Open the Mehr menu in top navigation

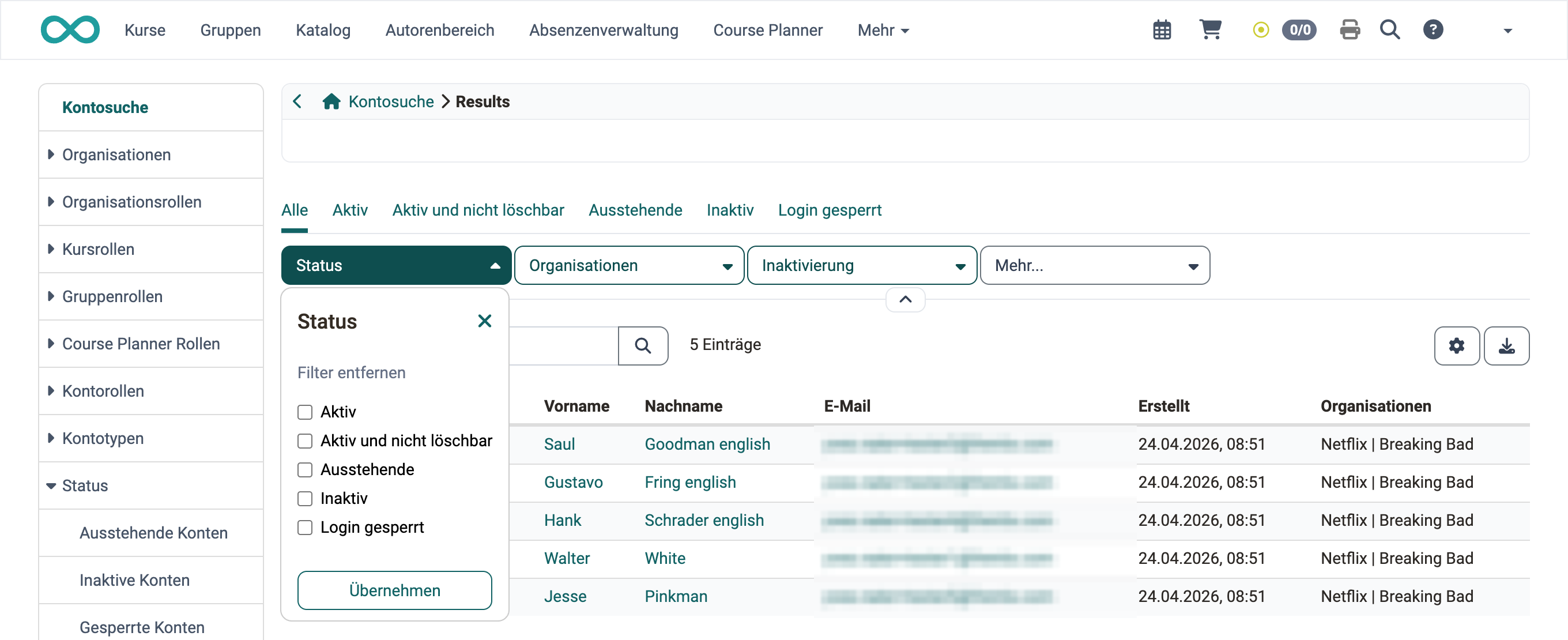(883, 30)
